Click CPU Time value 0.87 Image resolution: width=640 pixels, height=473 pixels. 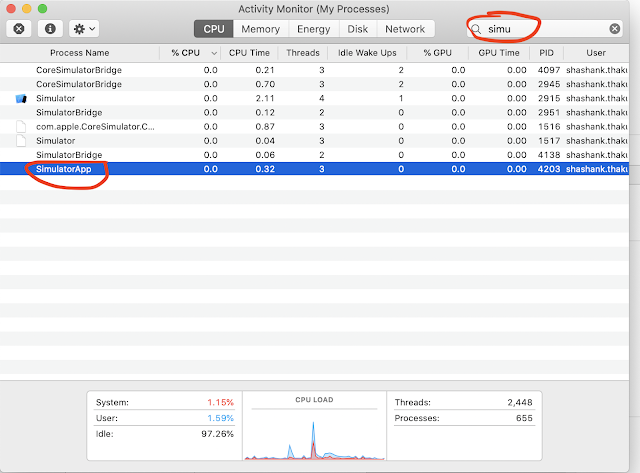[x=265, y=127]
